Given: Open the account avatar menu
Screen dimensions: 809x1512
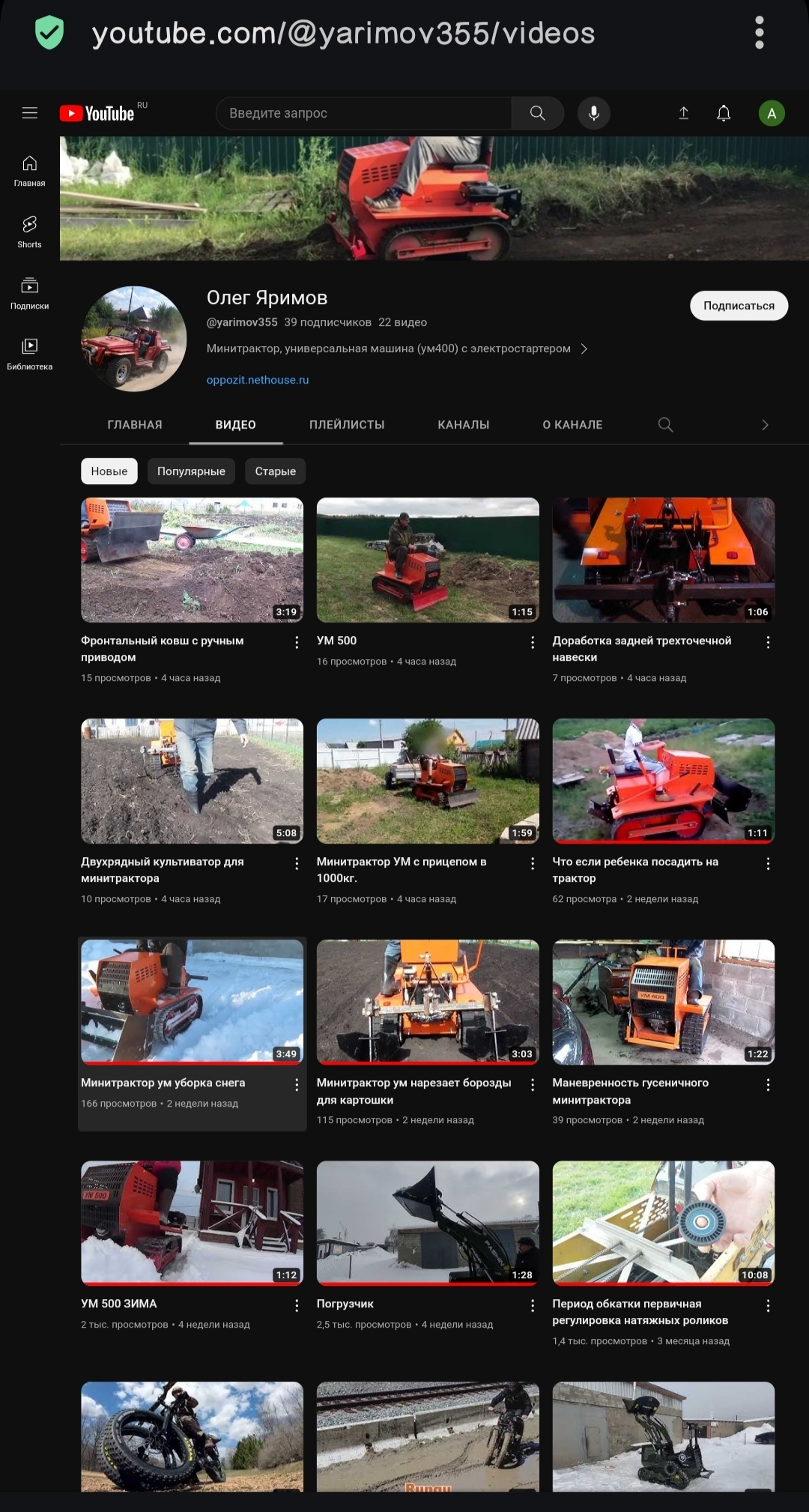Looking at the screenshot, I should pos(772,113).
